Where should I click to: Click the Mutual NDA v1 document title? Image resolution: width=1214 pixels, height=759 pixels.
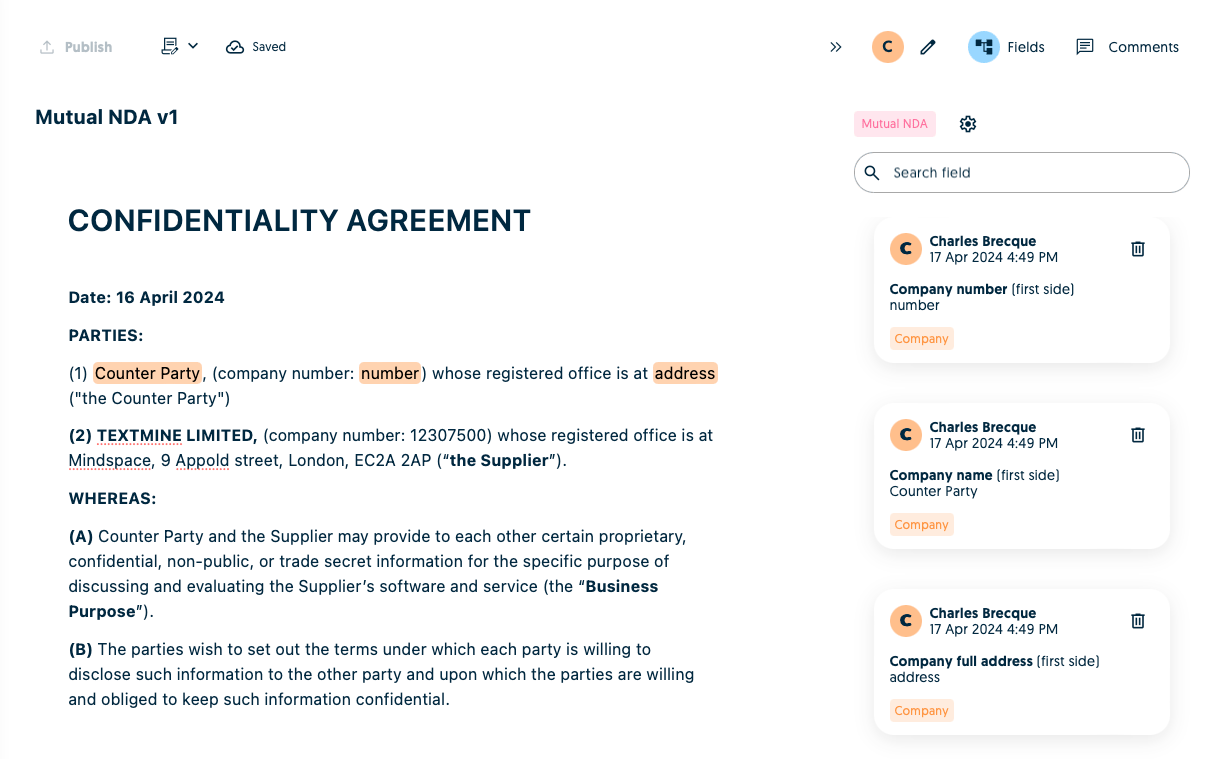tap(107, 117)
